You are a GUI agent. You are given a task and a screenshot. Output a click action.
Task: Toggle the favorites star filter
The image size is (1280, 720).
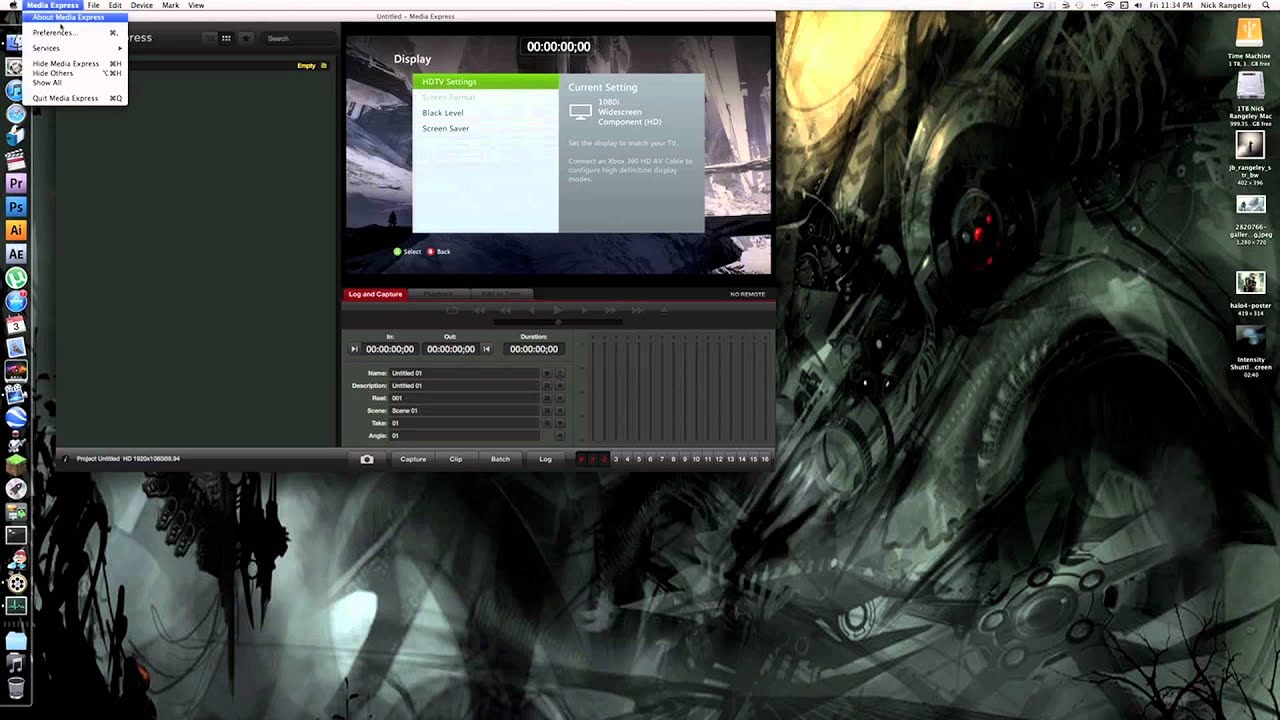pos(244,38)
